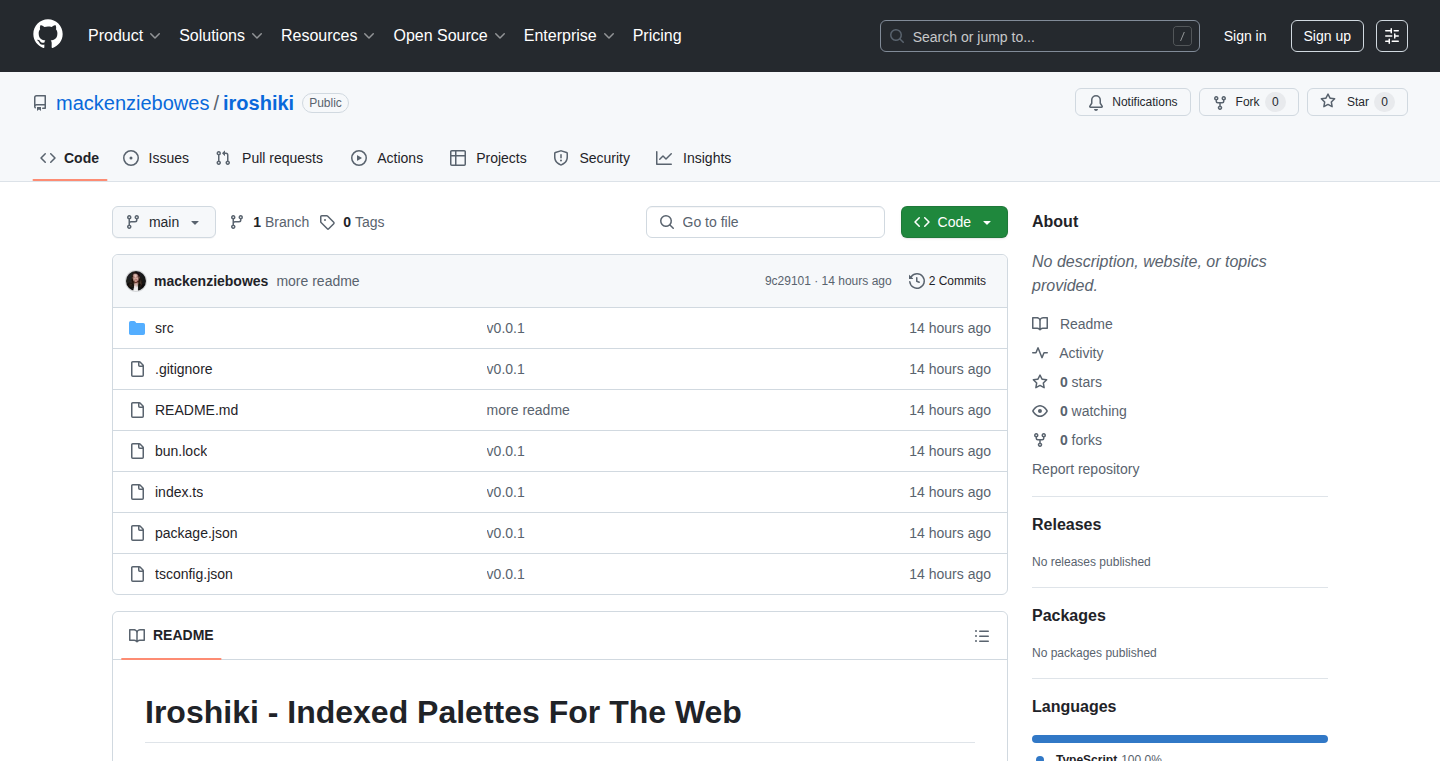
Task: Click the Packages heading link
Action: (1069, 616)
